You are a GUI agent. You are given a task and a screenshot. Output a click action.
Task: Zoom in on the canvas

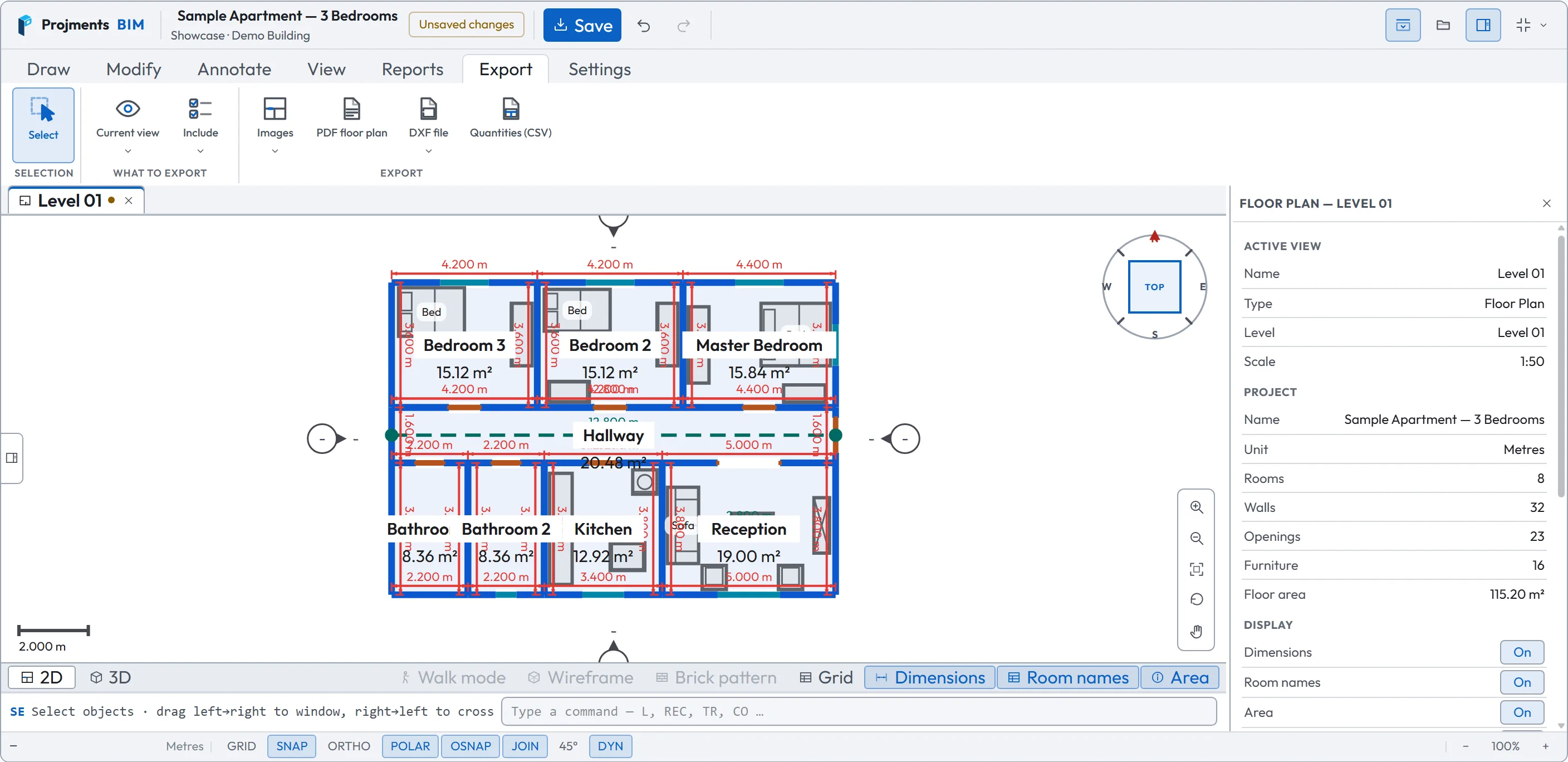[1196, 507]
